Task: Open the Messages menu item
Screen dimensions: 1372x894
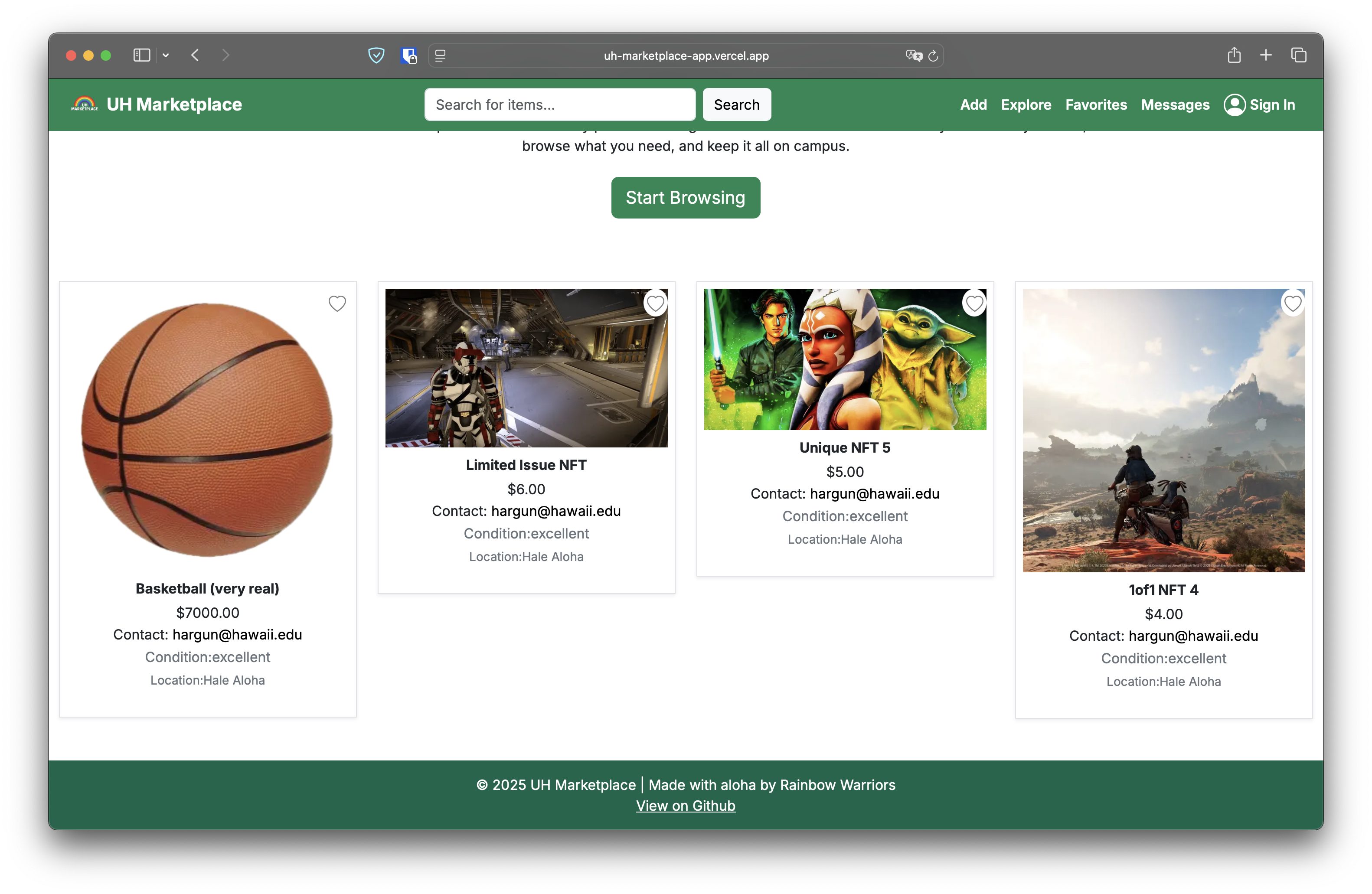Action: tap(1175, 105)
